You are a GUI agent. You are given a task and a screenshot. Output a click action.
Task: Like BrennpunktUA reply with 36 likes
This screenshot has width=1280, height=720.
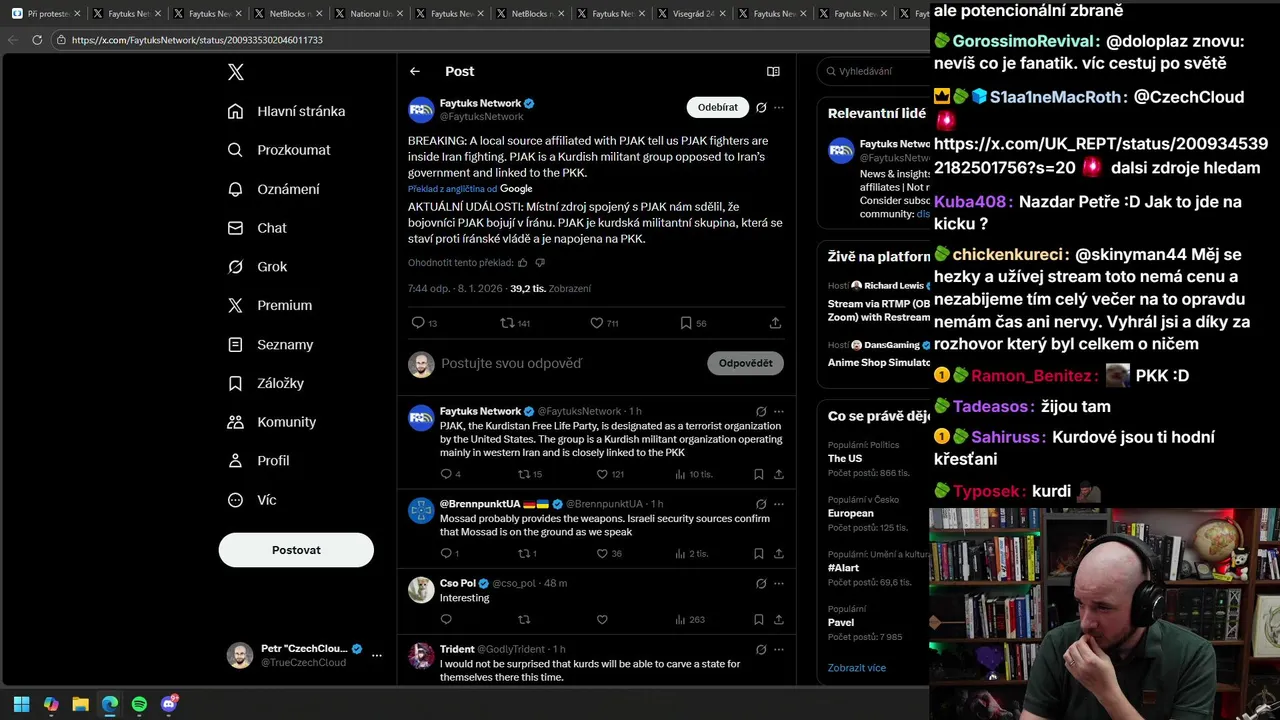point(609,553)
